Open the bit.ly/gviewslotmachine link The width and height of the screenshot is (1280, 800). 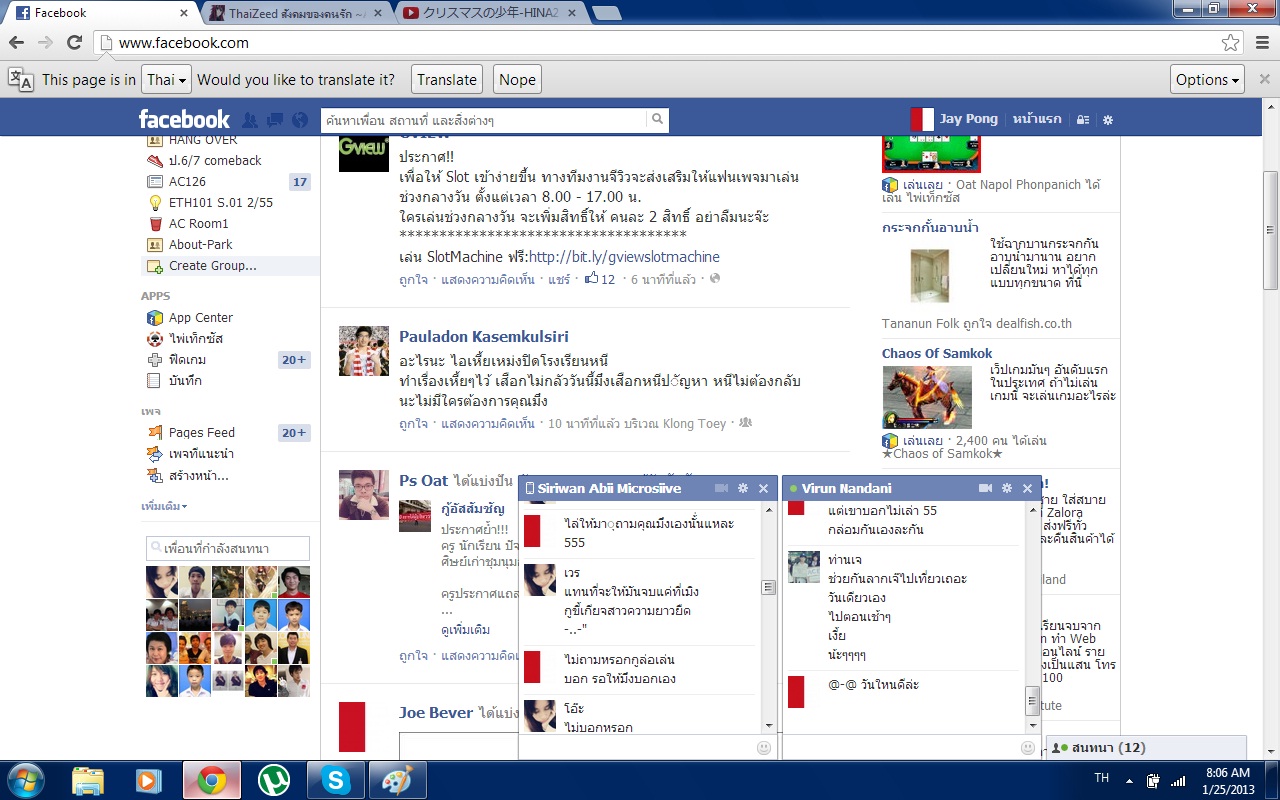coord(624,257)
